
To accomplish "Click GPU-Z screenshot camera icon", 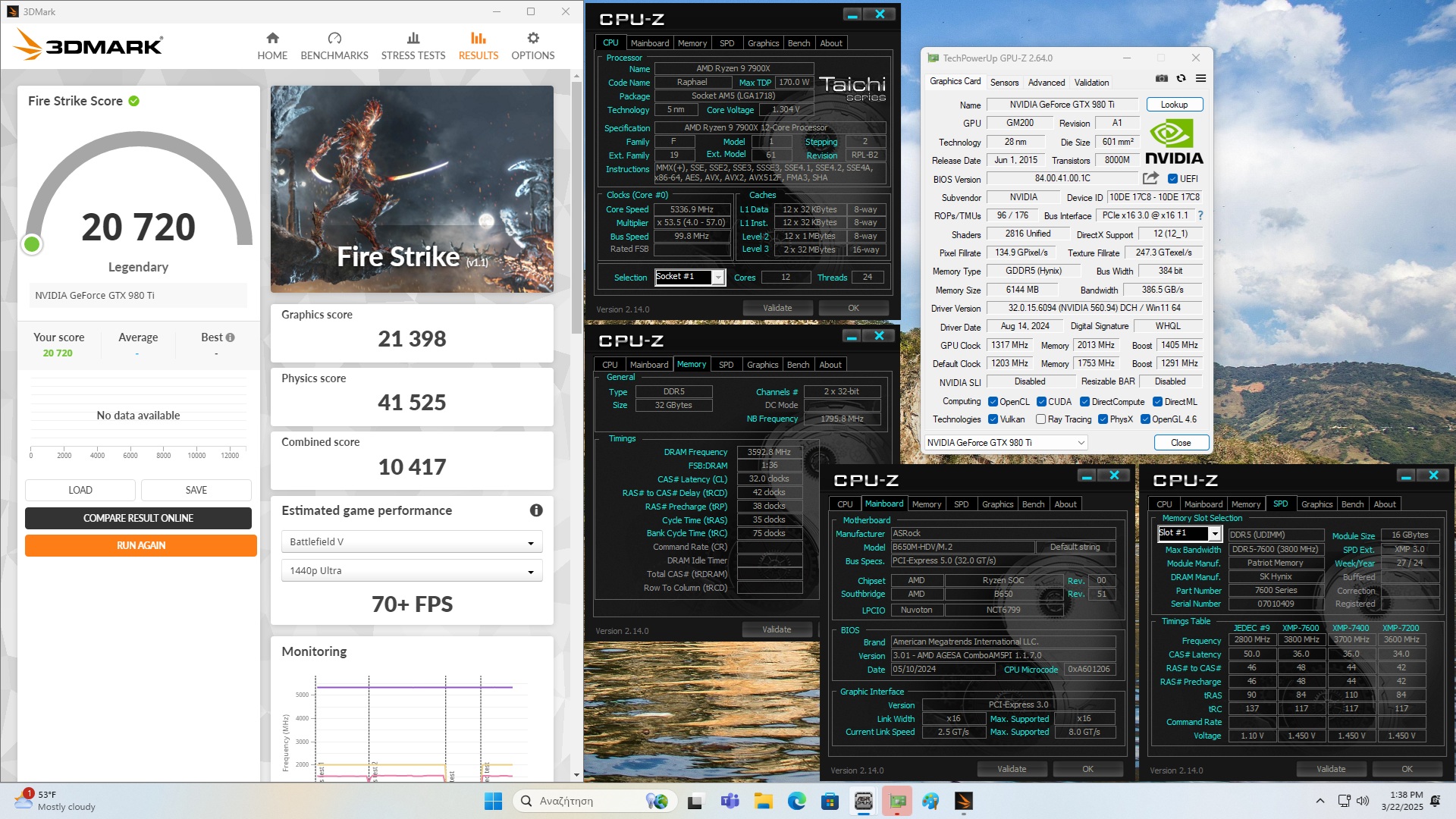I will tap(1162, 78).
